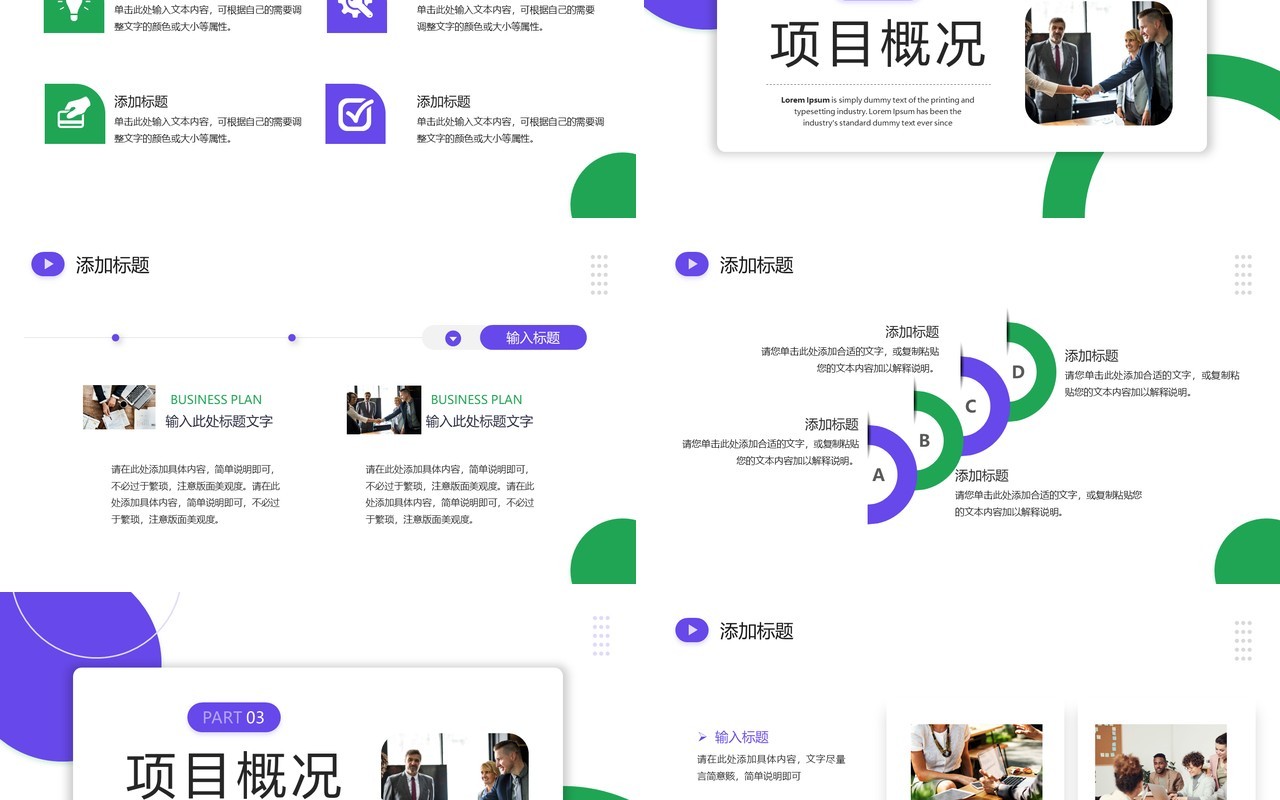Select BUSINESS PLAN beside the laptop desk photo
The image size is (1280, 800).
tap(216, 399)
